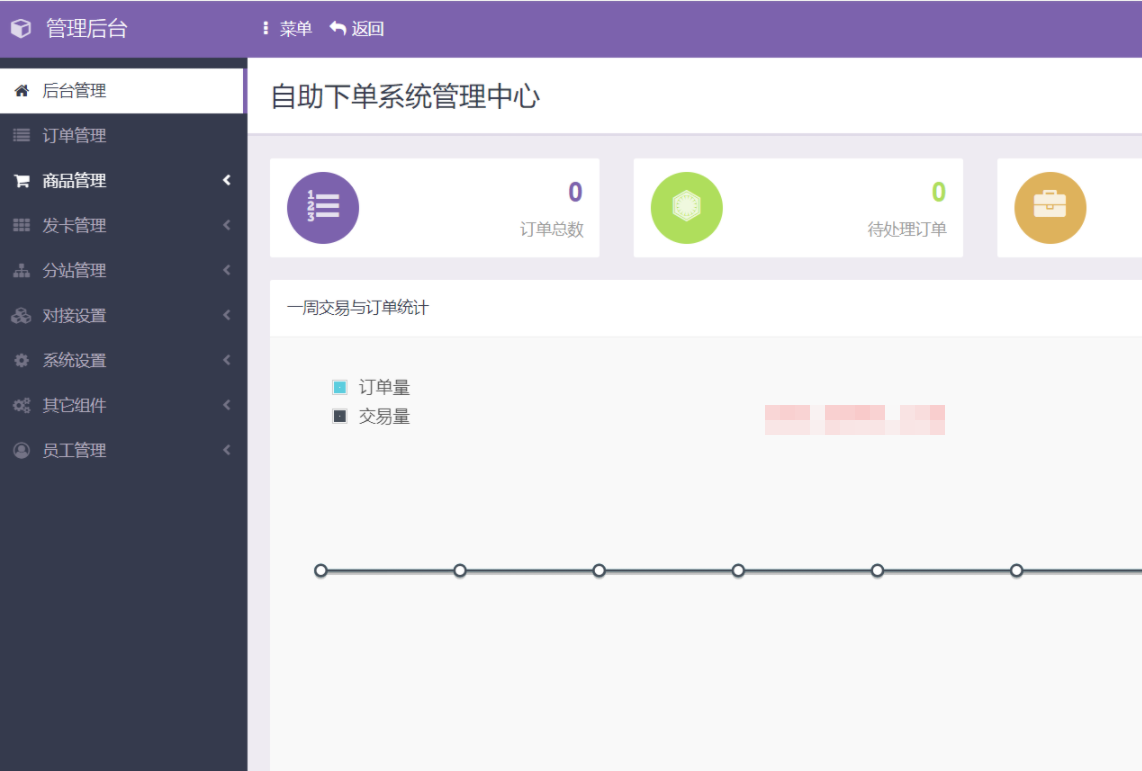Click the list icon for 订单管理
Screen dimensions: 1142x771
pos(20,135)
